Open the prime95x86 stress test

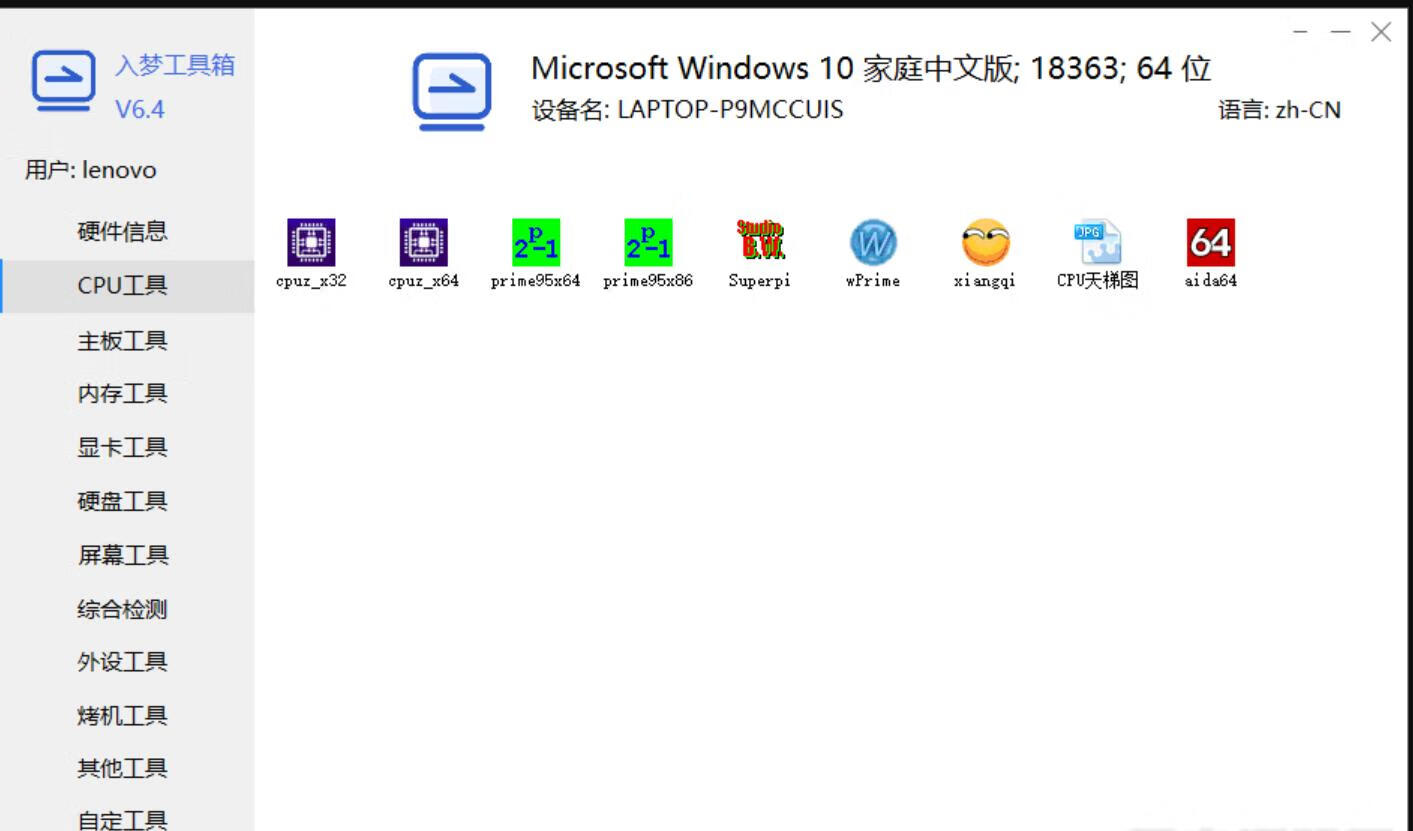pos(647,254)
